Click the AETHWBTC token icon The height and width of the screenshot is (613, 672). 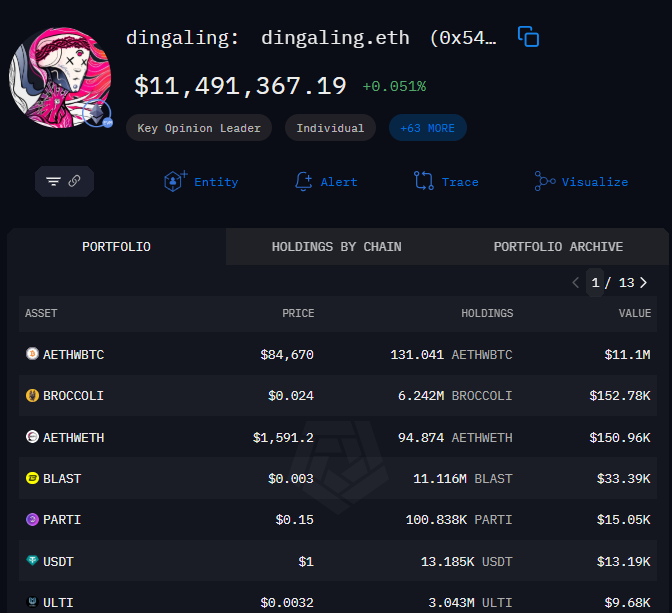(x=32, y=354)
